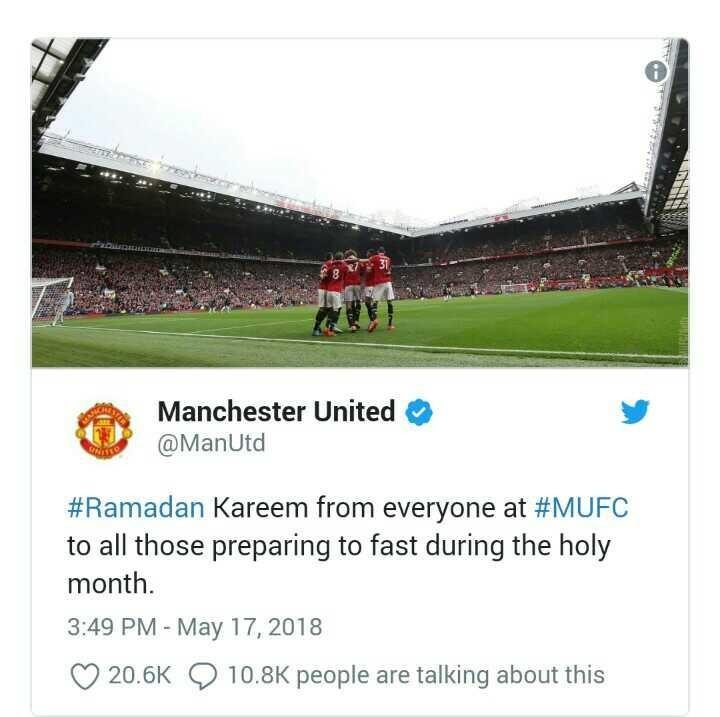The height and width of the screenshot is (717, 720).
Task: Open the #Ramadan hashtag
Action: click(136, 508)
